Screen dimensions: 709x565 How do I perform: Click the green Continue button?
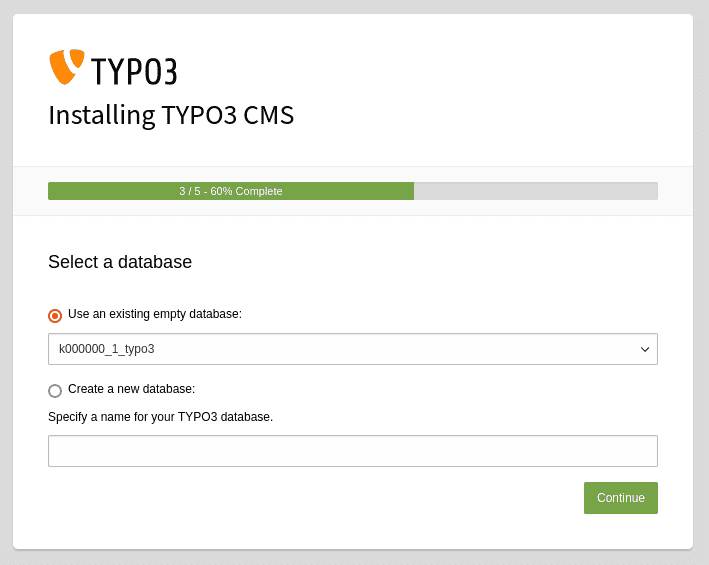[x=621, y=498]
